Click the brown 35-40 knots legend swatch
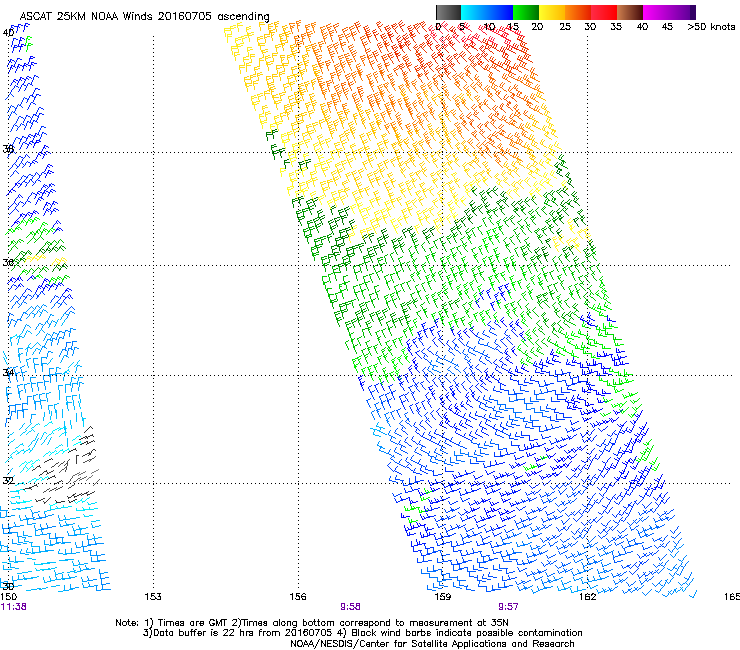 pos(630,12)
